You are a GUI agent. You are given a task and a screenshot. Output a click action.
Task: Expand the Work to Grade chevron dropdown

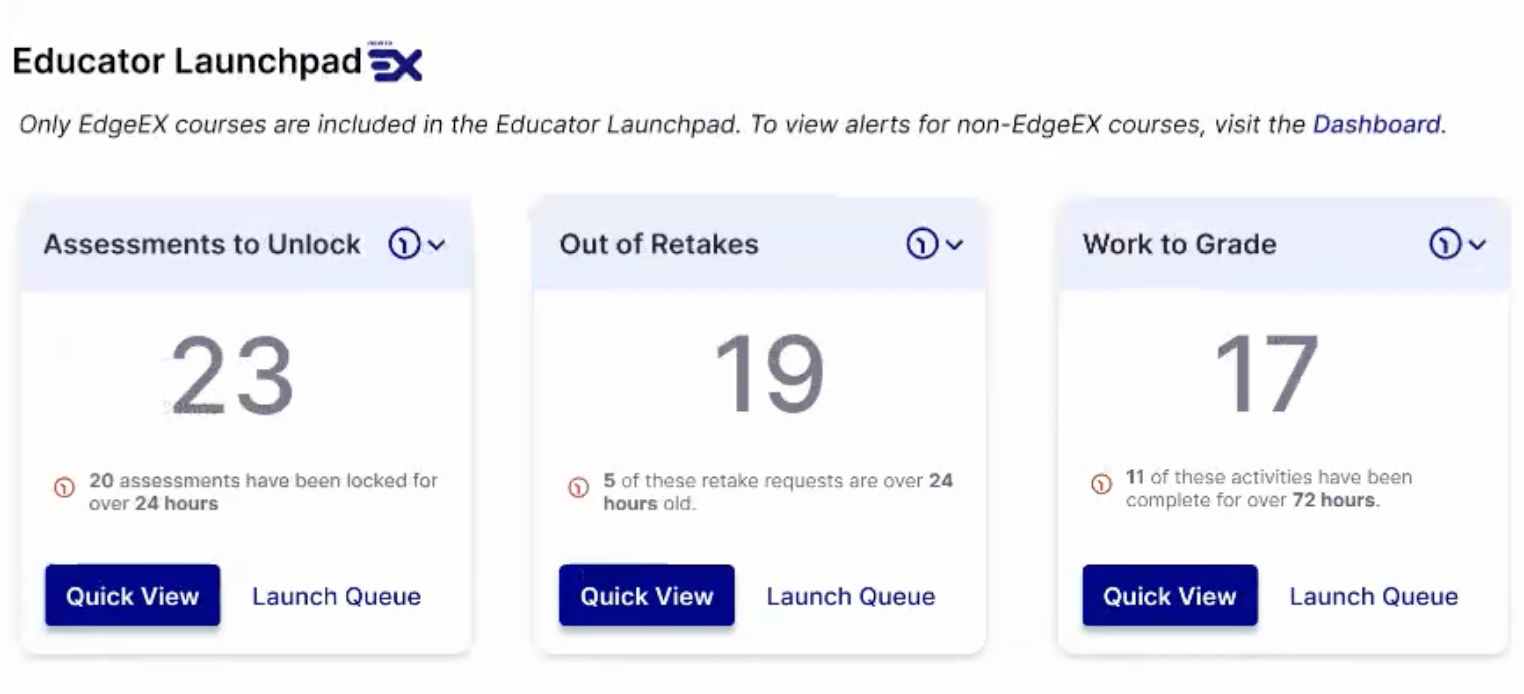1477,245
